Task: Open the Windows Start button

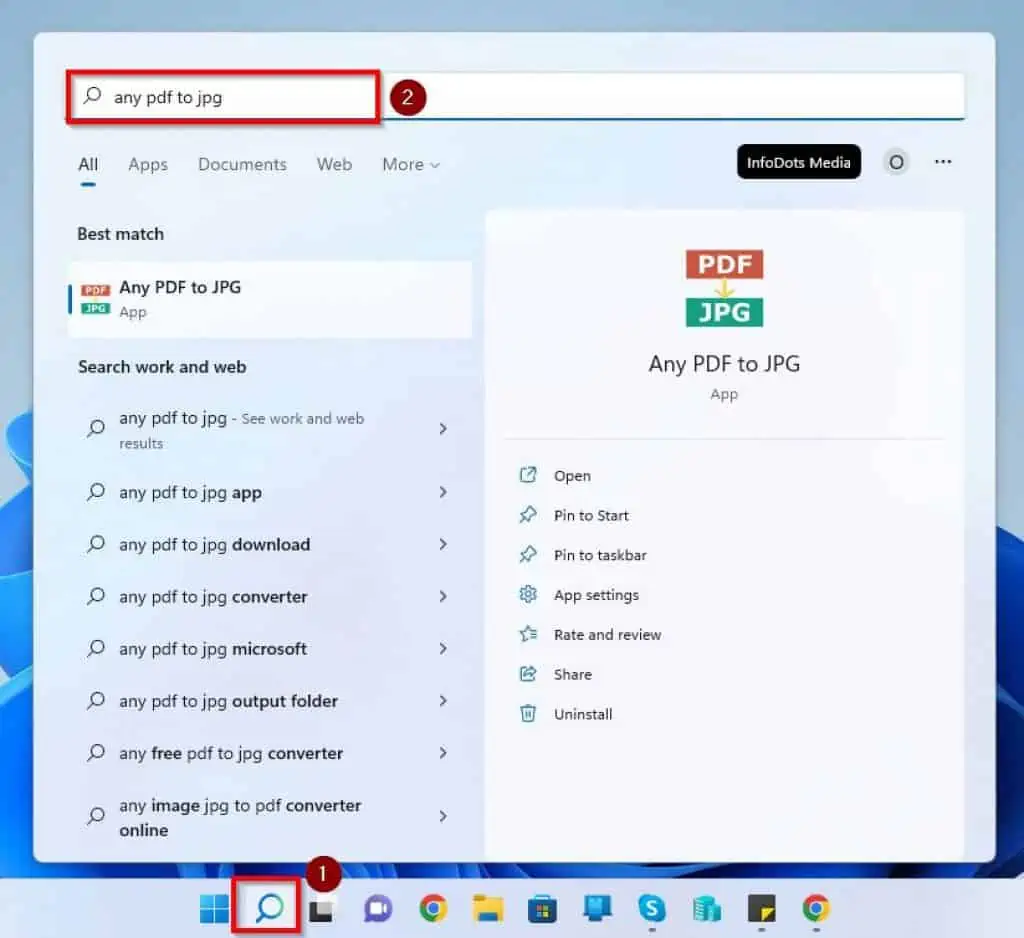Action: [x=214, y=908]
